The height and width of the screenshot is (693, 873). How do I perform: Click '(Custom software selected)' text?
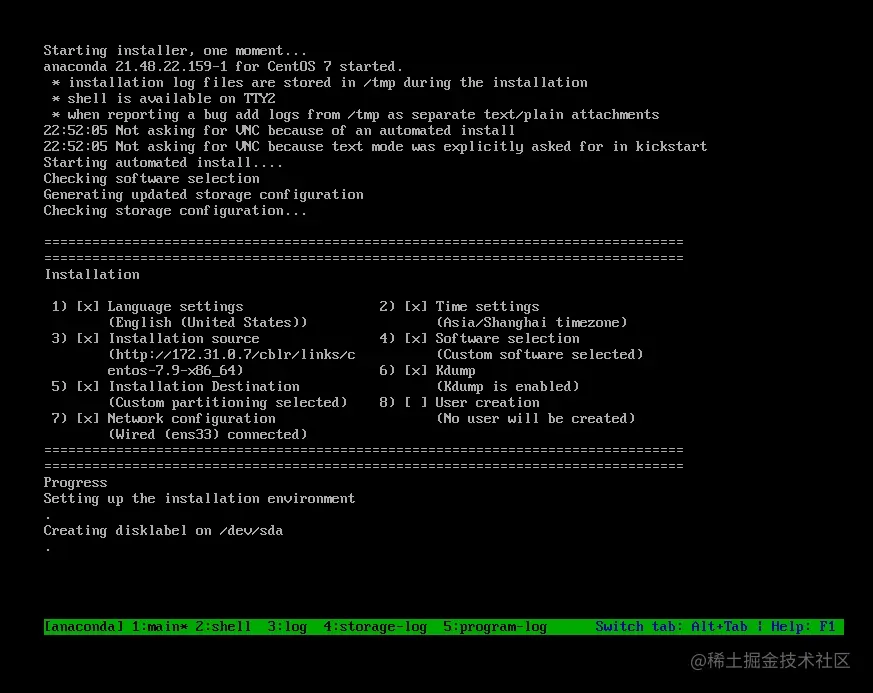coord(540,355)
